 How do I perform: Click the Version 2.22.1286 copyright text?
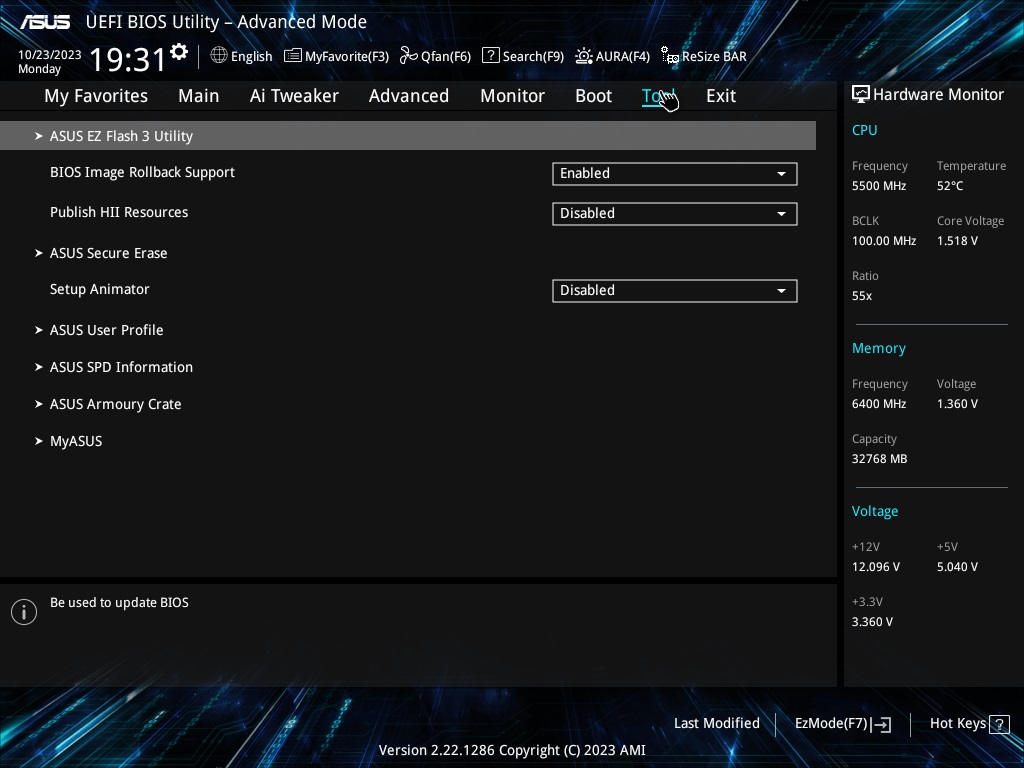pos(512,750)
